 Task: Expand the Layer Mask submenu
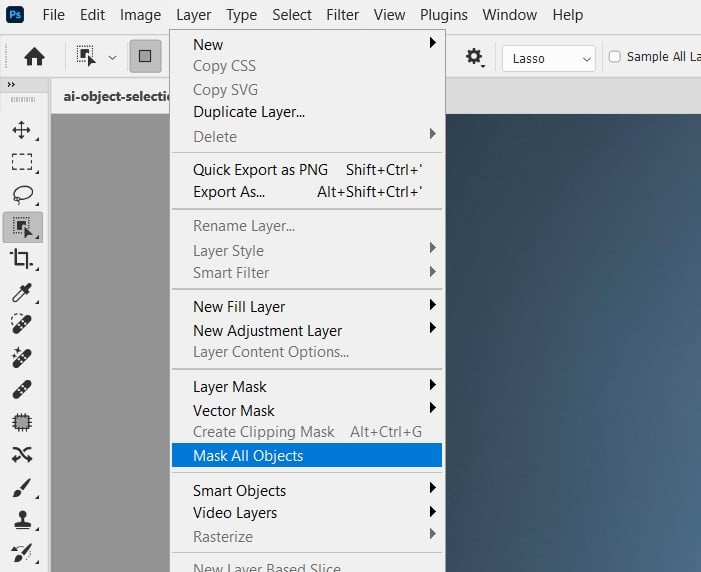point(307,386)
